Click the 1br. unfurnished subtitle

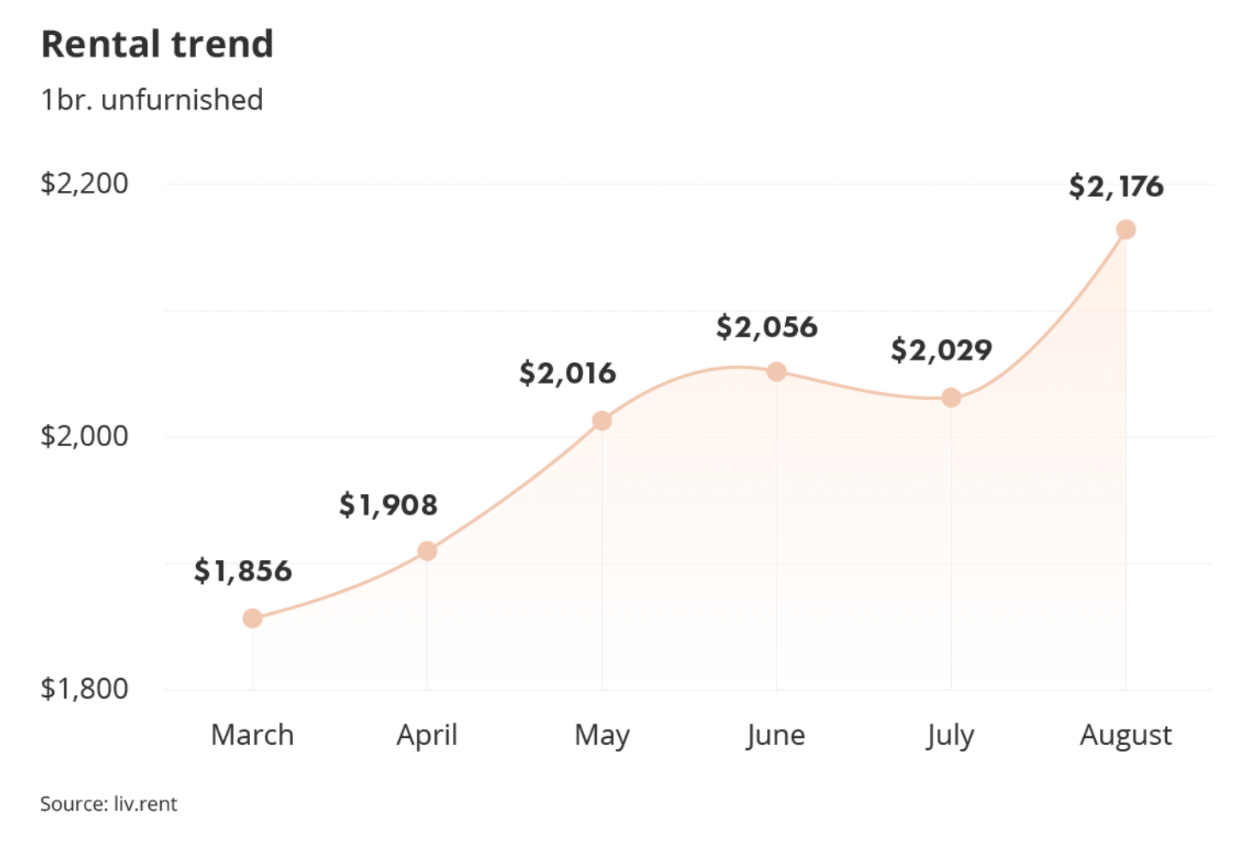pos(152,100)
